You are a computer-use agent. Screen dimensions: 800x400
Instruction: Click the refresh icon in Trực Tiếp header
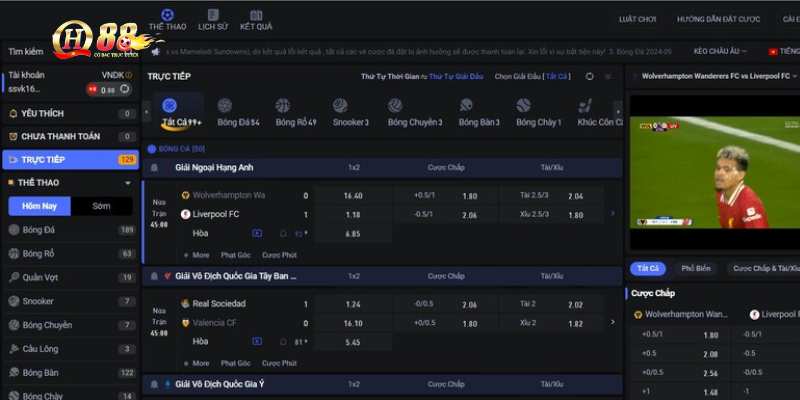point(589,77)
